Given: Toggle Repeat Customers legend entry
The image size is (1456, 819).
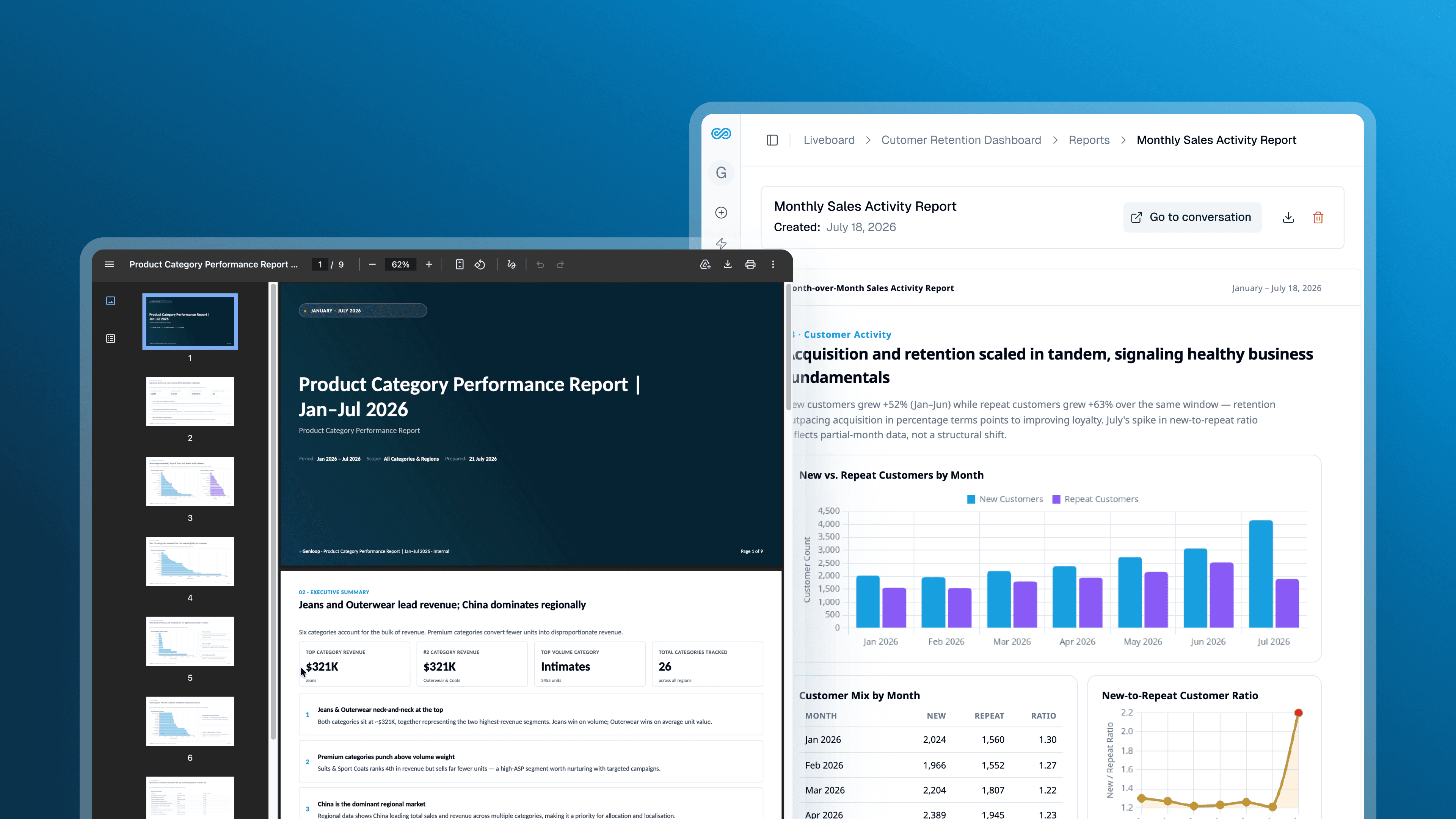Looking at the screenshot, I should pos(1095,499).
